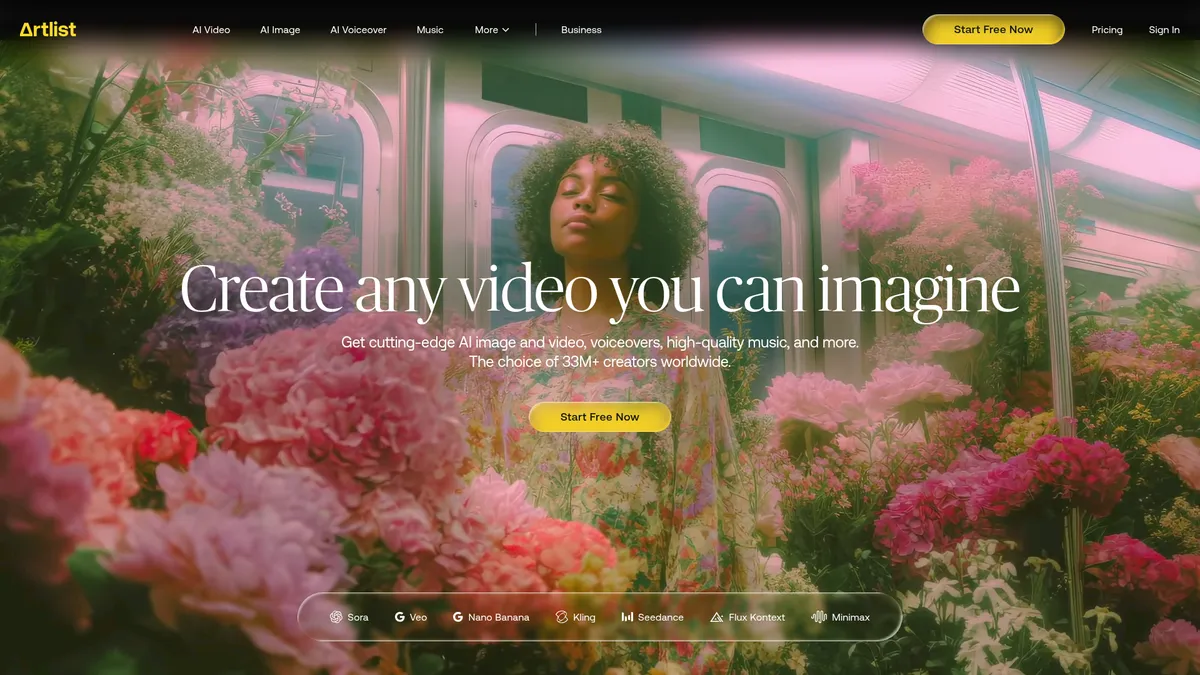Select the Kling model icon
Screen dimensions: 1200x675
pyautogui.click(x=562, y=617)
